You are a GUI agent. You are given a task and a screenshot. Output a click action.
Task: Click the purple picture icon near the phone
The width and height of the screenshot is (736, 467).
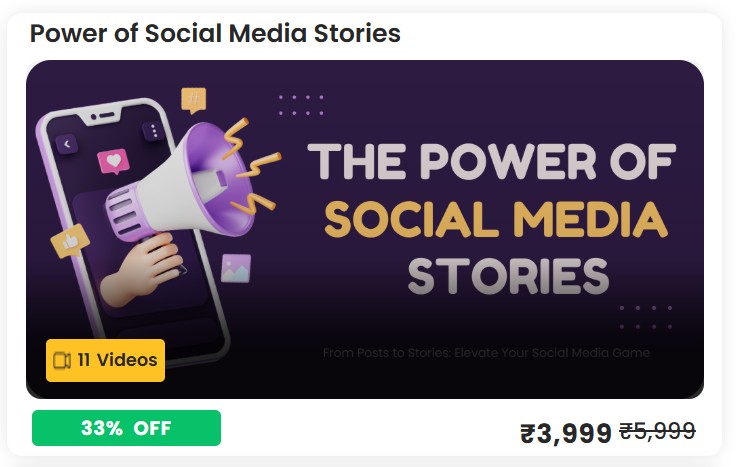tap(236, 267)
